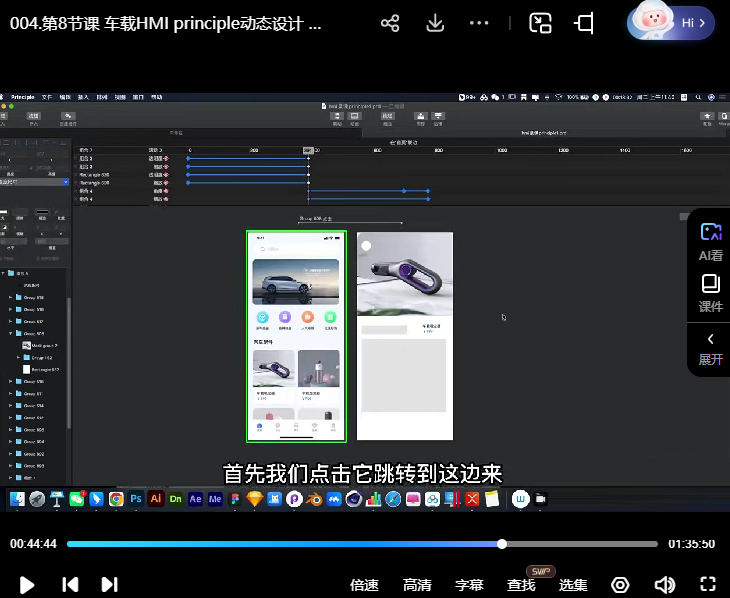
Task: Open the 高清 video quality menu
Action: tap(417, 585)
